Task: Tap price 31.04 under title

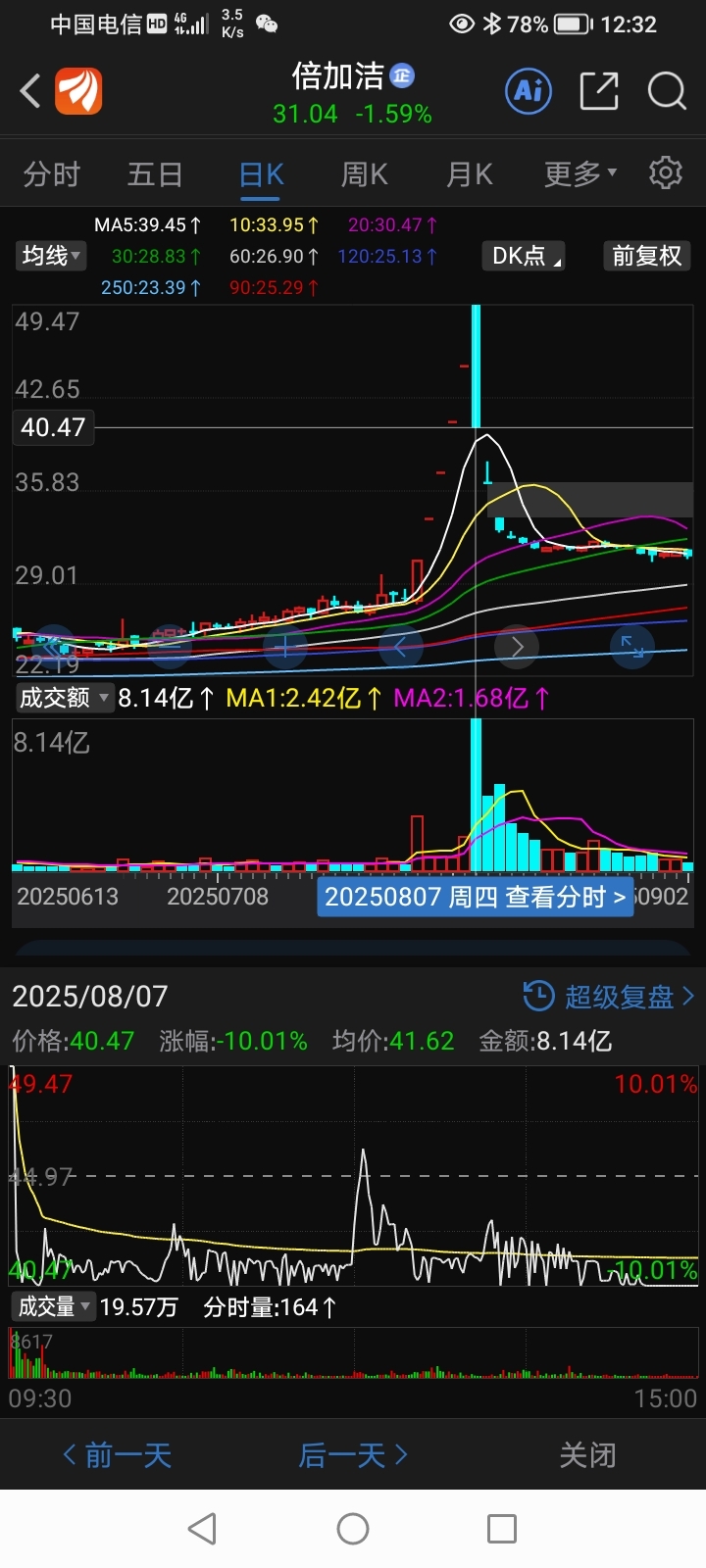Action: tap(305, 115)
